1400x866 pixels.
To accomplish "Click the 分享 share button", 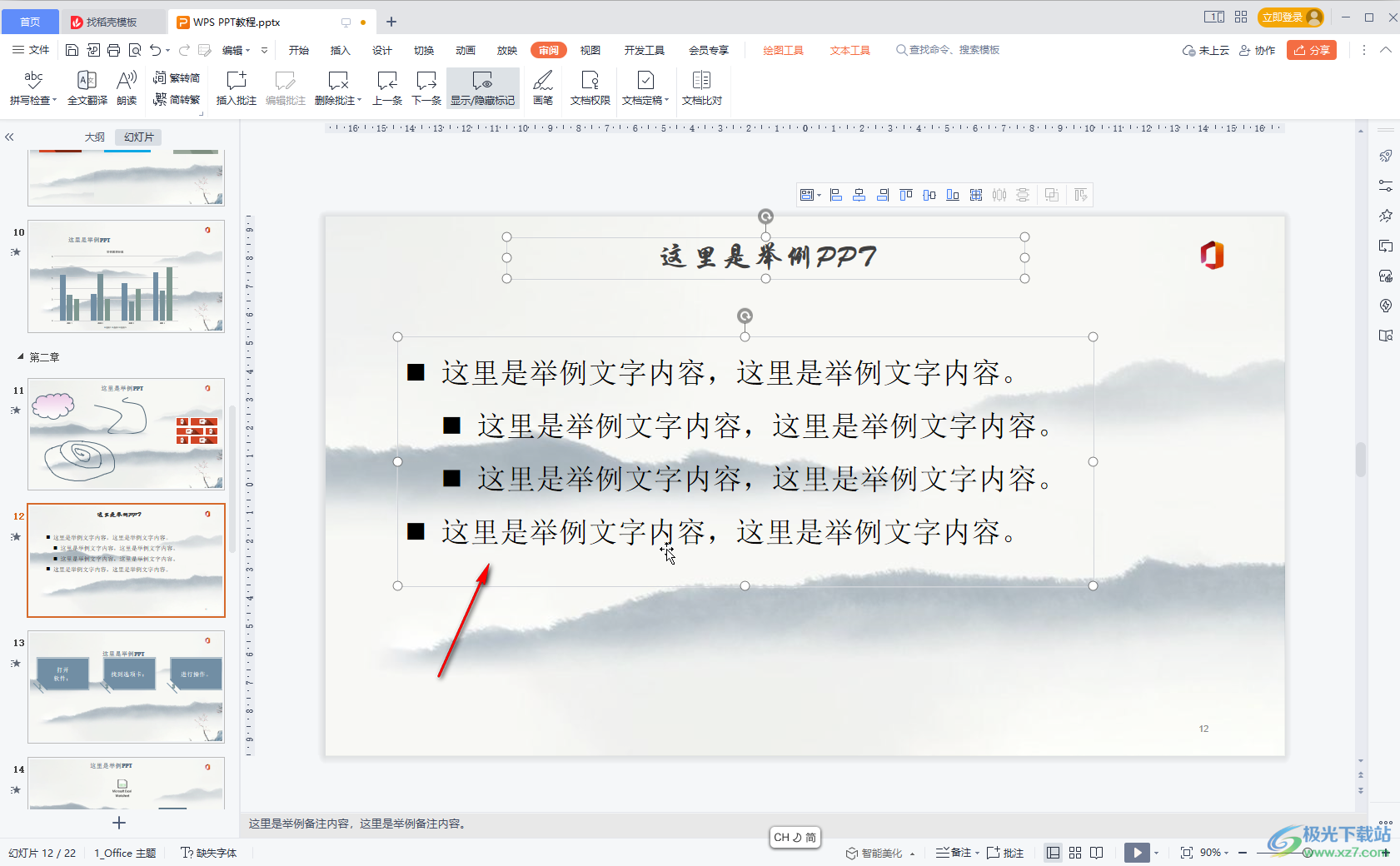I will pos(1312,50).
